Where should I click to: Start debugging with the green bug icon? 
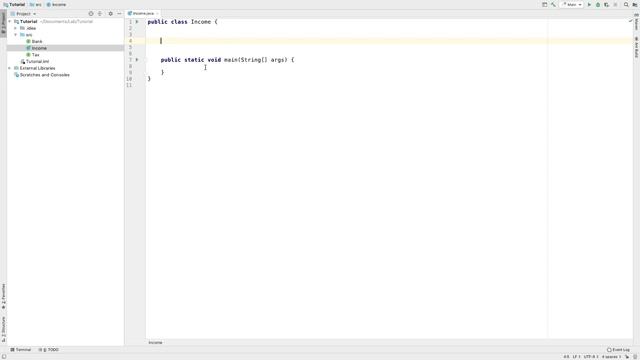598,4
